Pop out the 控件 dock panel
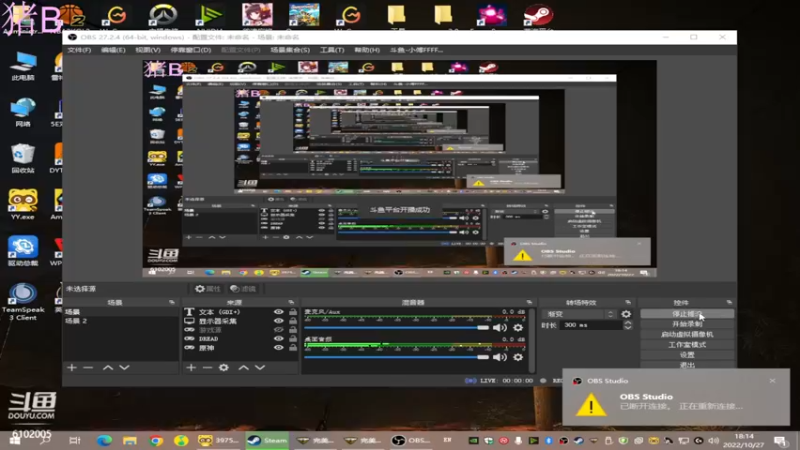Screen dimensions: 800x450 pos(729,303)
